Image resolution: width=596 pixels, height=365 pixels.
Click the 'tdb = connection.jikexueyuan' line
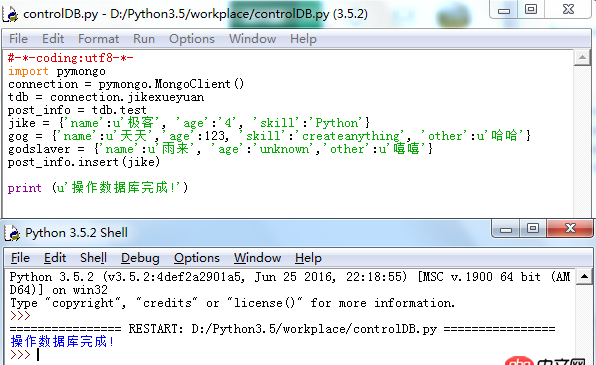point(106,97)
